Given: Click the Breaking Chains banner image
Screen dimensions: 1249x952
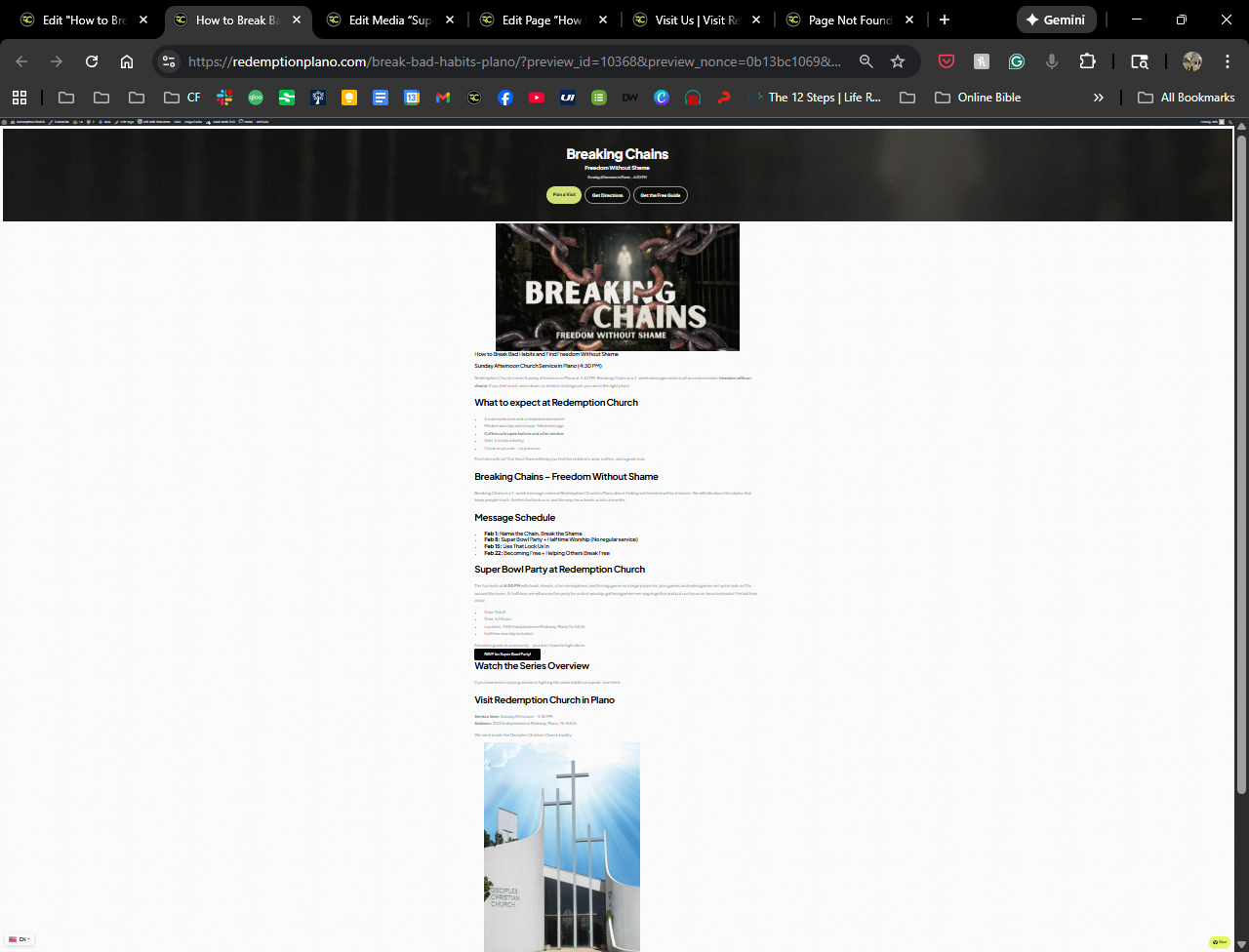Looking at the screenshot, I should [617, 287].
